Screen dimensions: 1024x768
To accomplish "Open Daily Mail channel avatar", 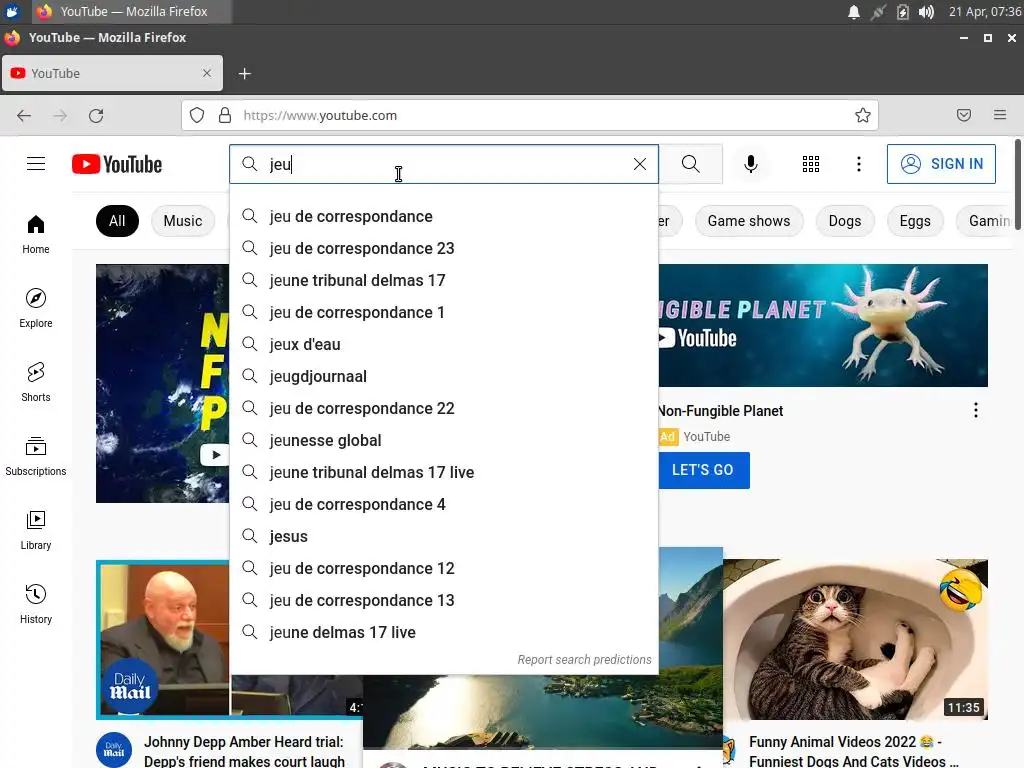I will point(114,750).
